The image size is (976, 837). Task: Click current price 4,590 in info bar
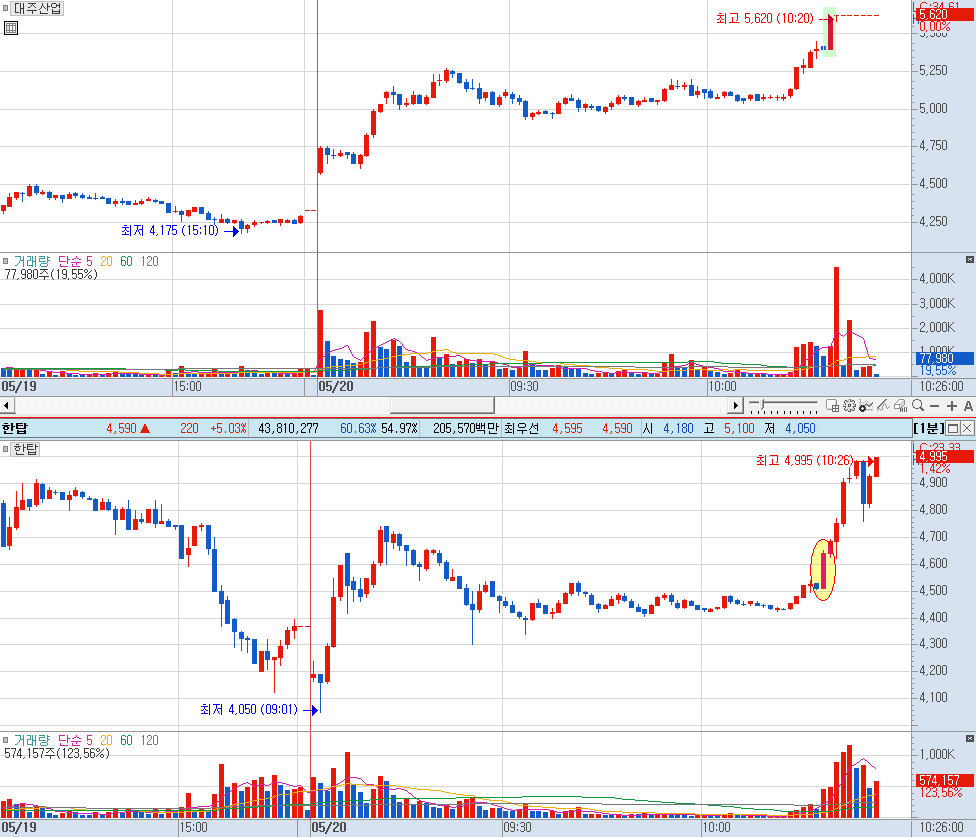tap(121, 428)
